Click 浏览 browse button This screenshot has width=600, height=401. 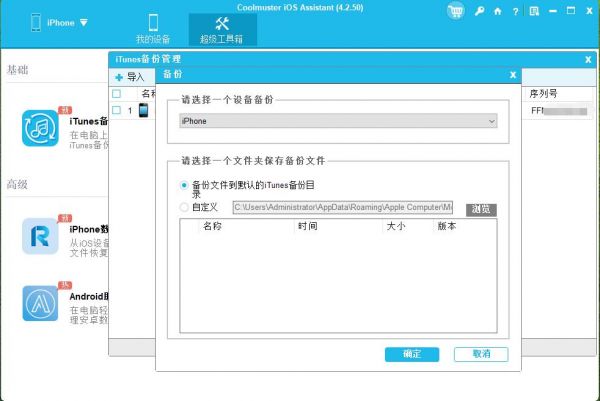click(481, 209)
